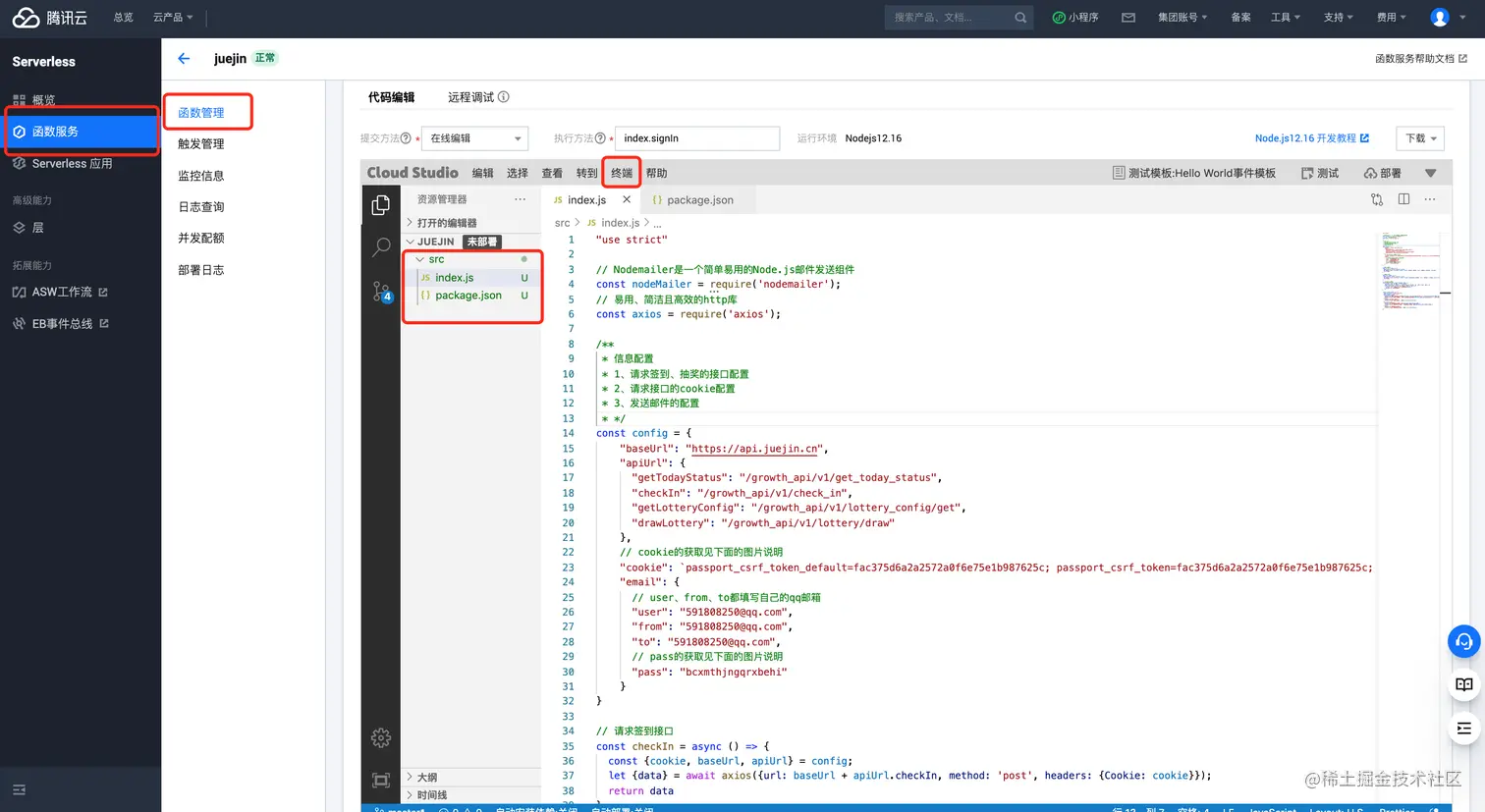Click the 部署 deploy button
Image resolution: width=1485 pixels, height=812 pixels.
1383,173
